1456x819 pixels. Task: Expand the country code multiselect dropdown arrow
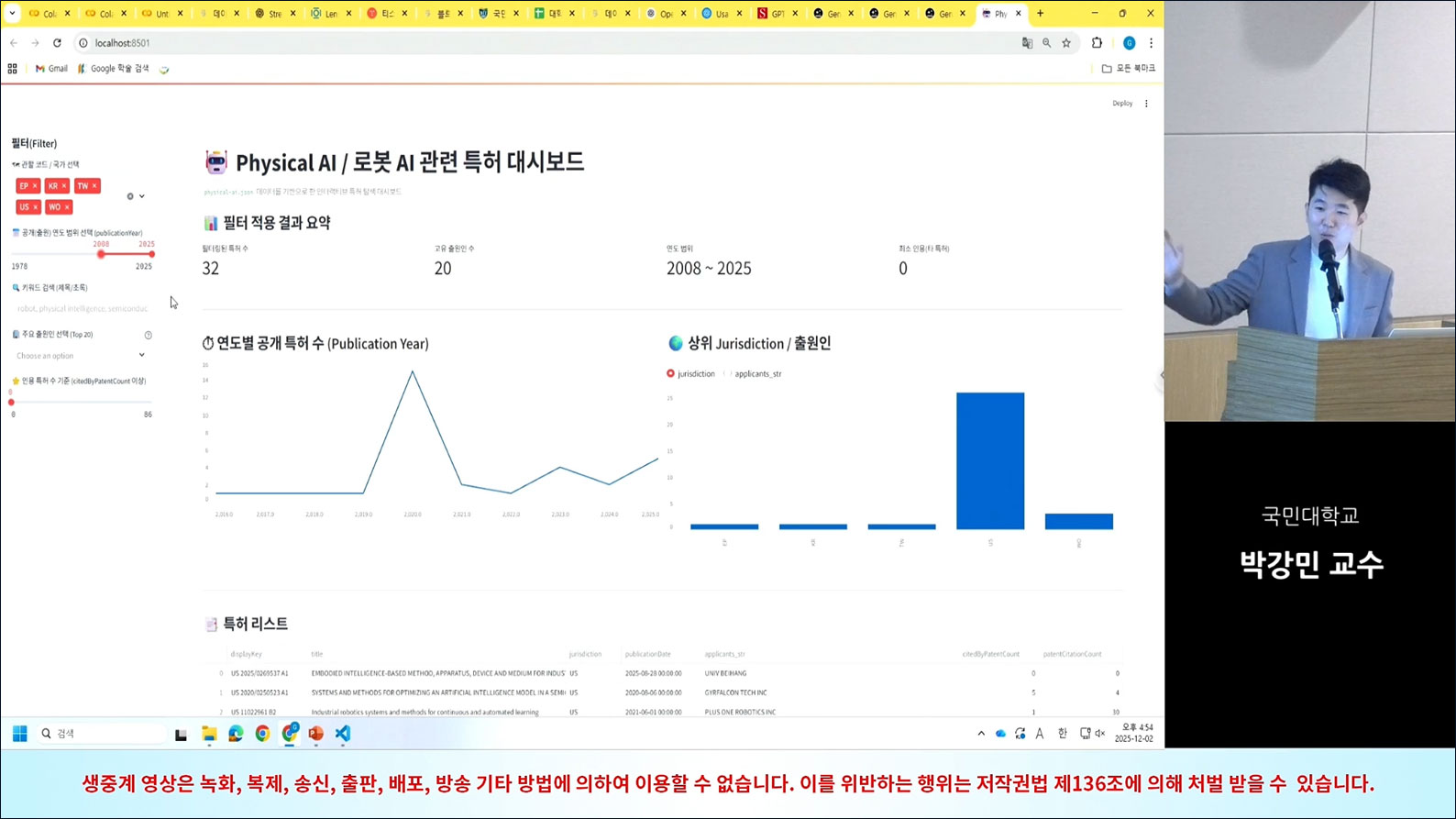[142, 196]
